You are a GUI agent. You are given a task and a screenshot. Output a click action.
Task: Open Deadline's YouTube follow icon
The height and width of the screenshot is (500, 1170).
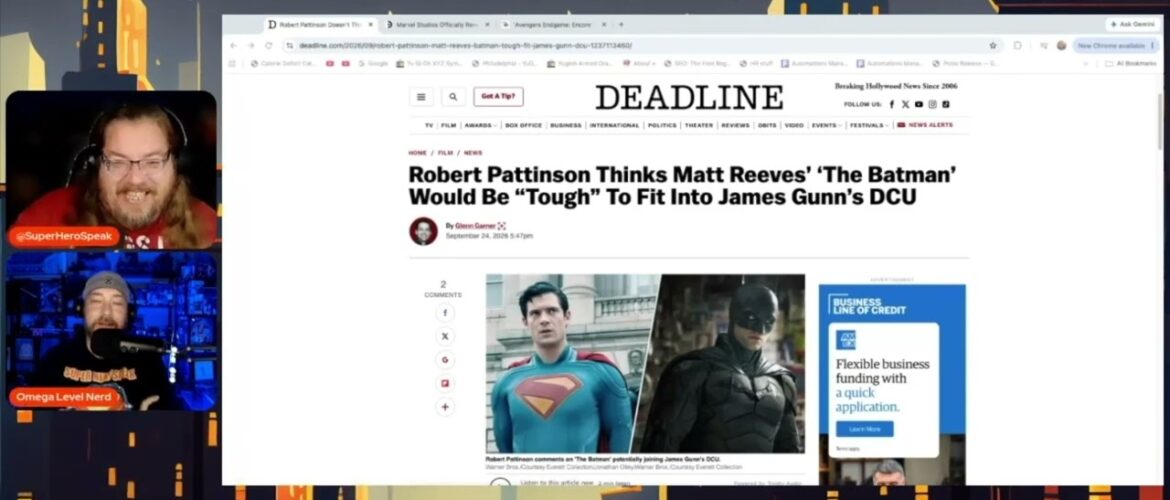(x=919, y=104)
